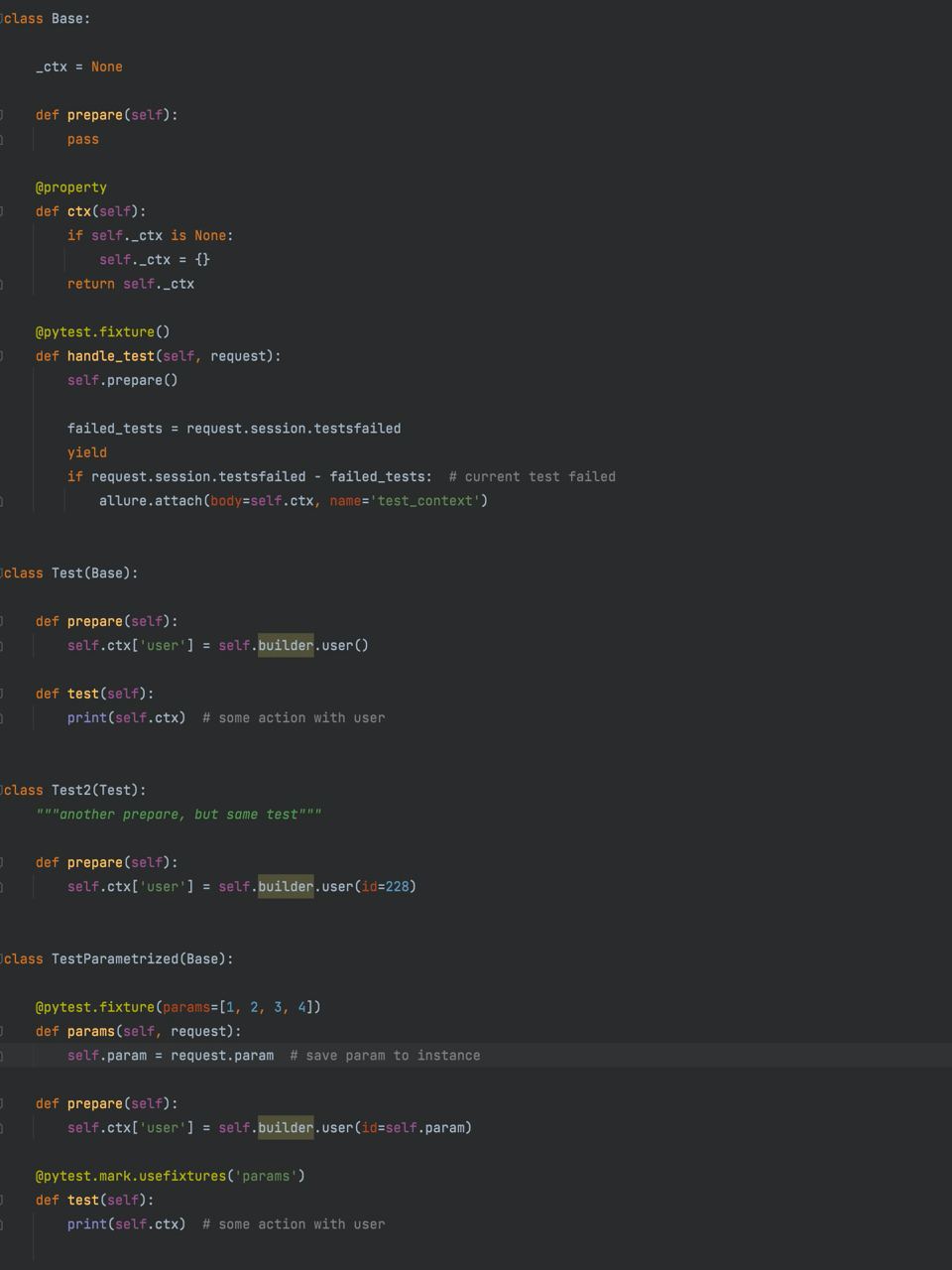Place cursor on '_ctx = None' assignment
Viewport: 952px width, 1270px height.
click(79, 67)
